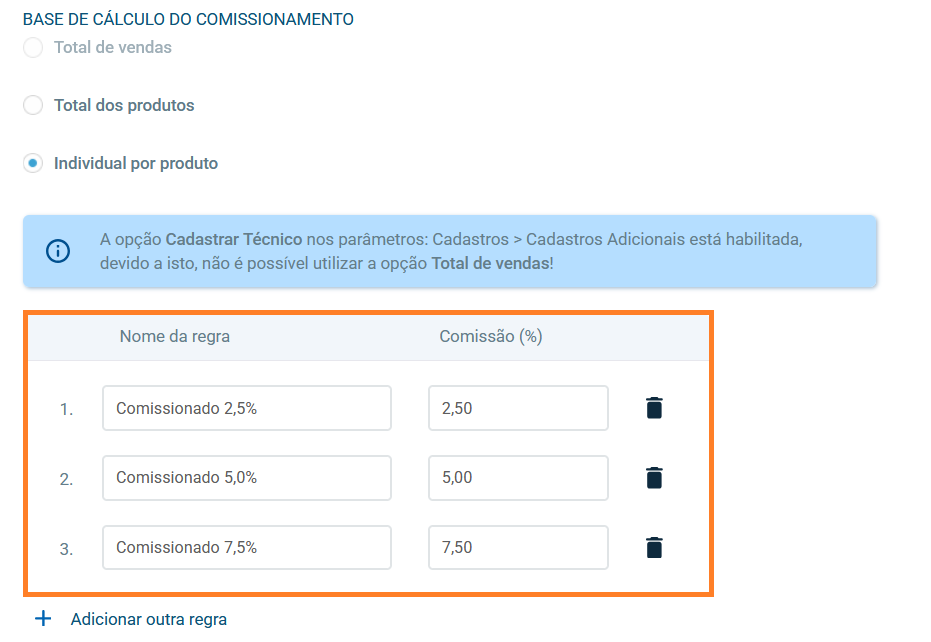Click trash icon for Comissionado 5,0% rule

(x=654, y=478)
